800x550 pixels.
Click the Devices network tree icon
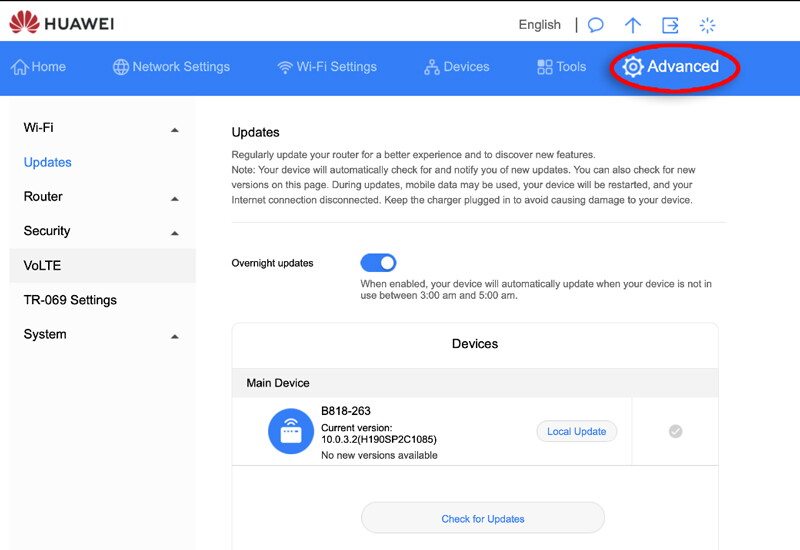coord(432,67)
